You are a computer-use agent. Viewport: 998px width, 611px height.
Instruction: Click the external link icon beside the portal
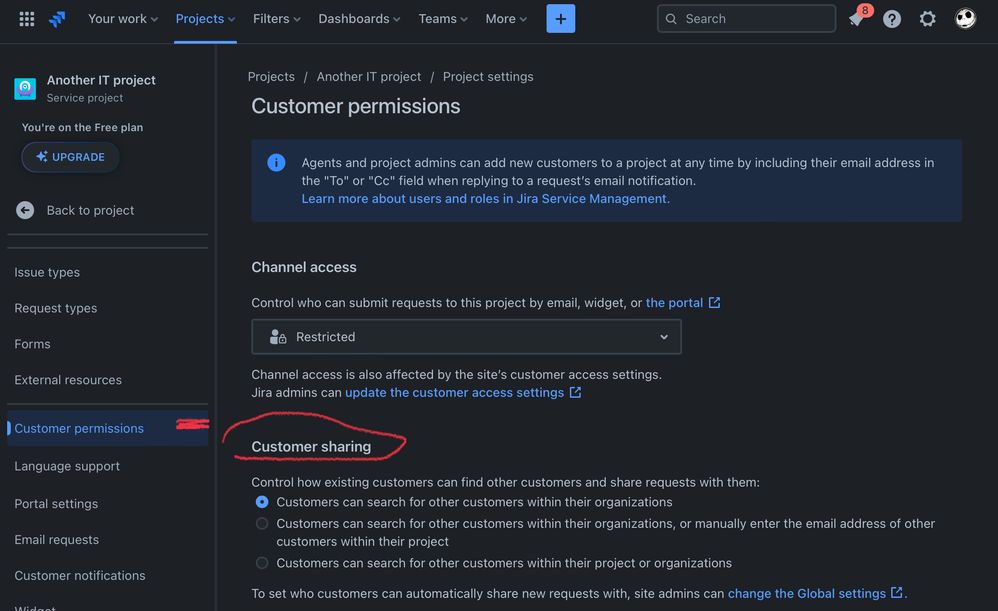[715, 303]
